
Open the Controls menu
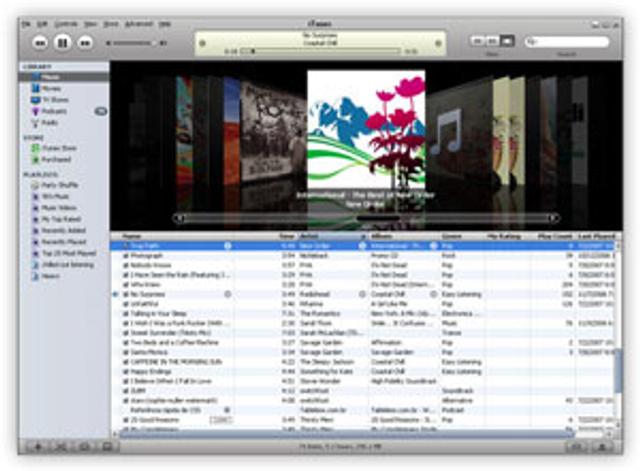66,24
